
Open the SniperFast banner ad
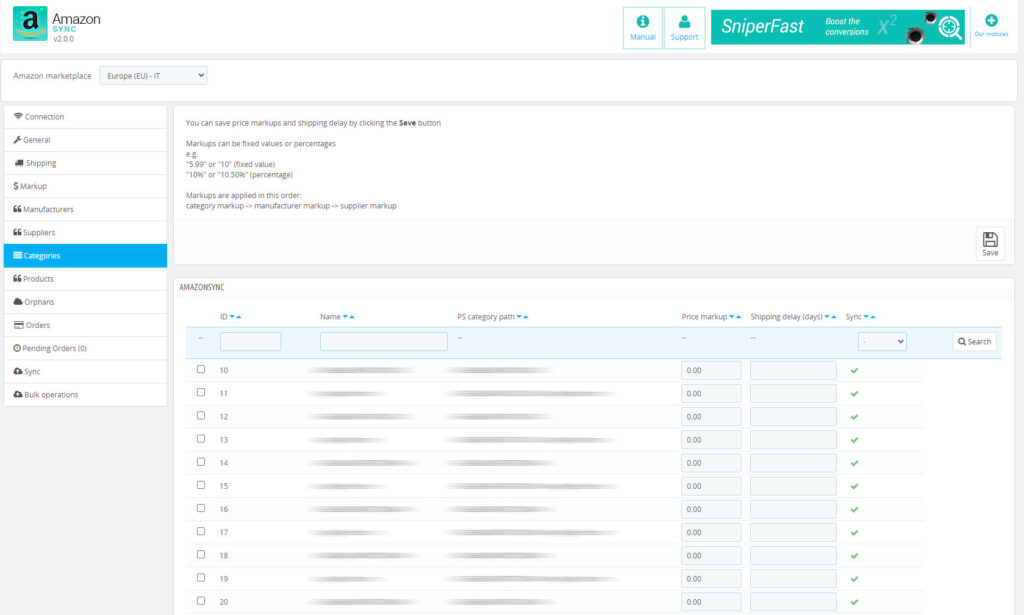coord(837,27)
